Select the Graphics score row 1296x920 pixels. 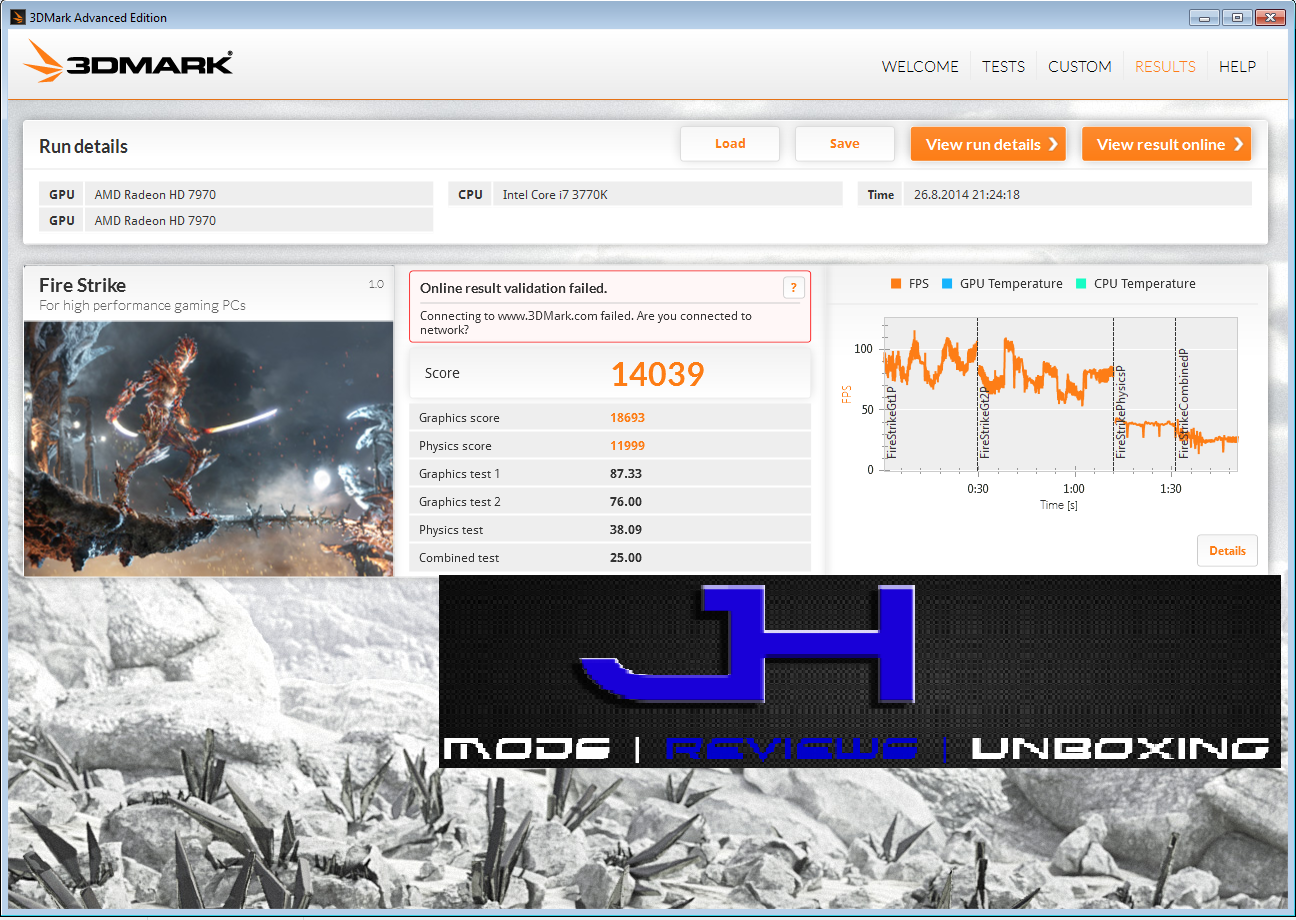pos(610,417)
